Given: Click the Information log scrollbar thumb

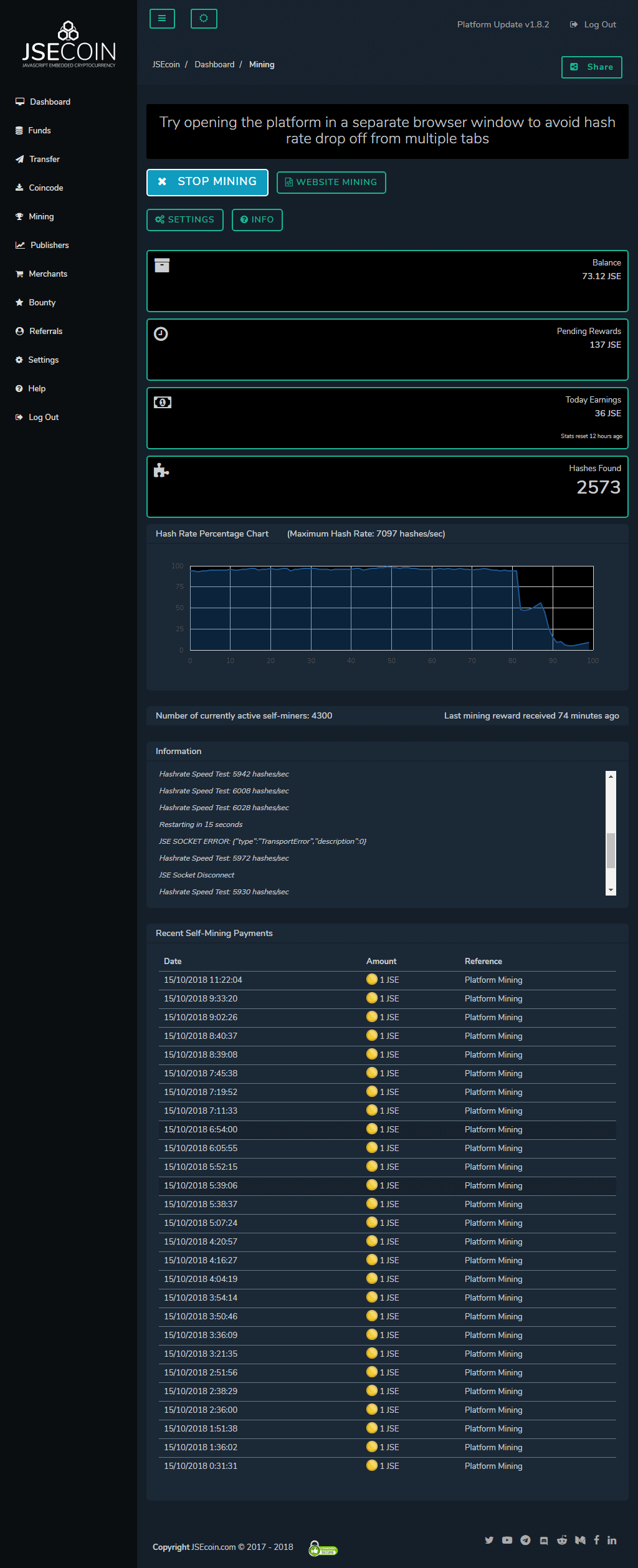Looking at the screenshot, I should [611, 850].
